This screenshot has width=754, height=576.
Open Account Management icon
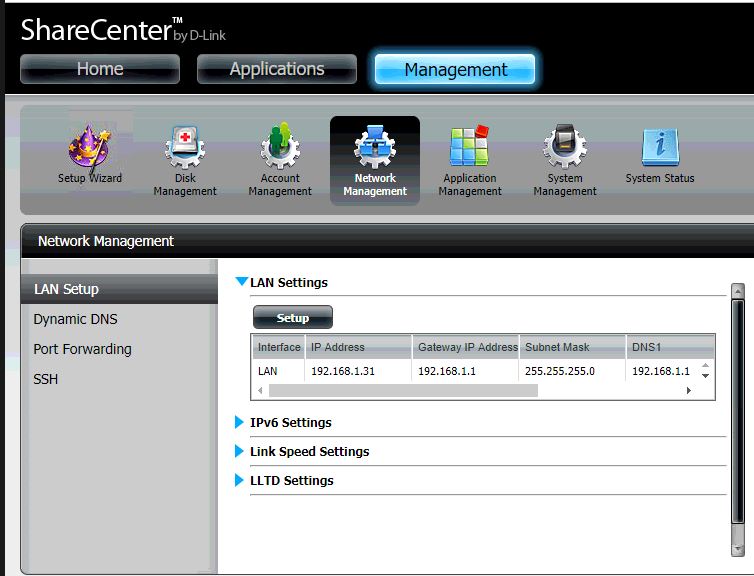point(280,151)
